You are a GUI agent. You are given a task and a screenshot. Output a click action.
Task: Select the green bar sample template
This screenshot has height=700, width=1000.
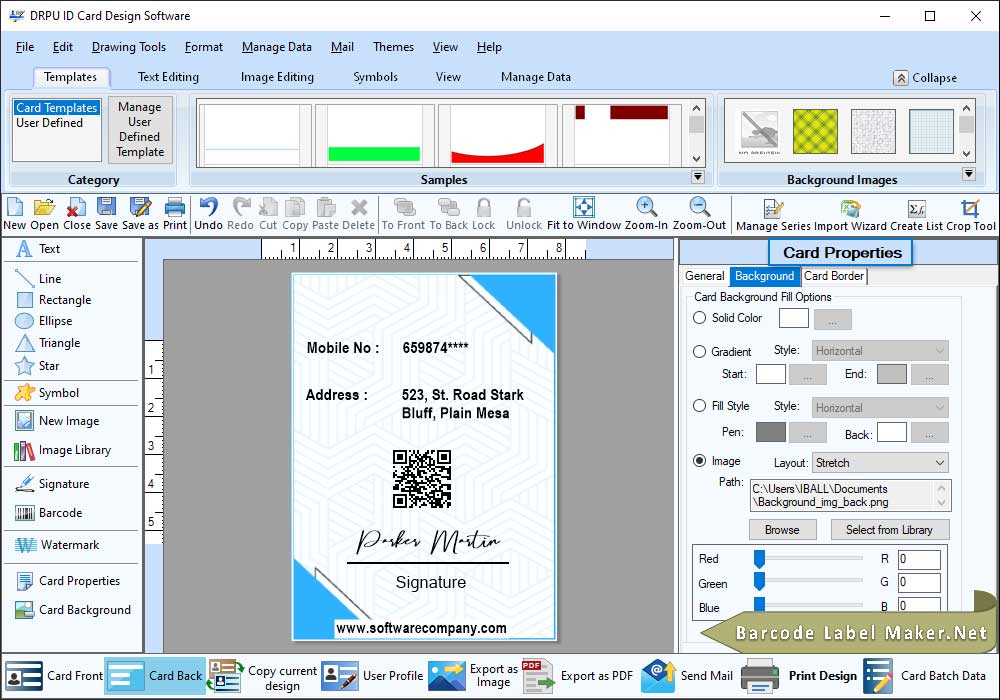(x=374, y=134)
